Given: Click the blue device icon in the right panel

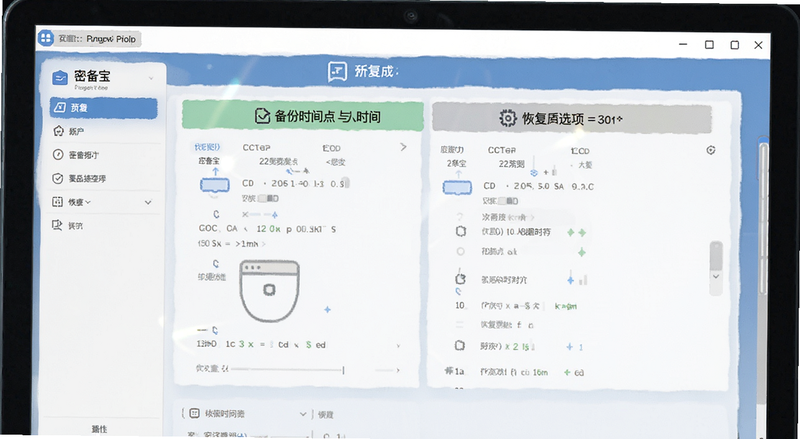Looking at the screenshot, I should tap(457, 187).
